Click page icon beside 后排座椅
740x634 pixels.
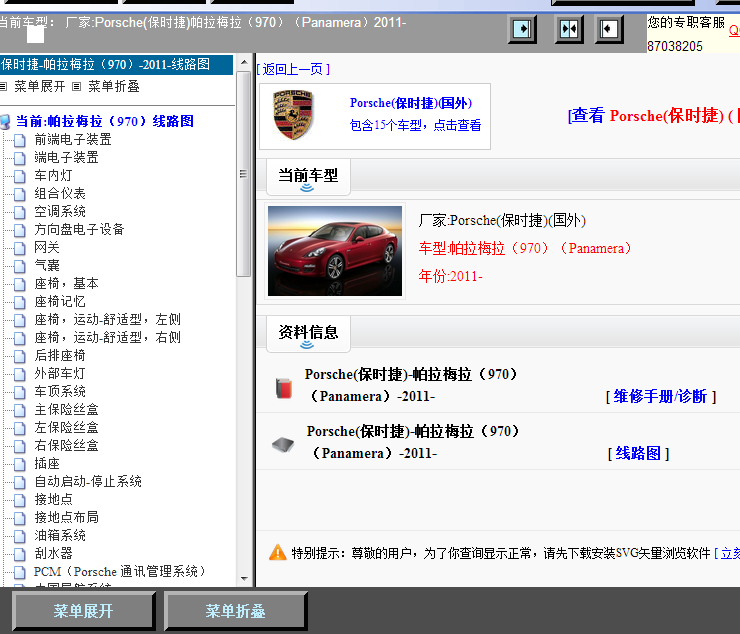[x=19, y=356]
